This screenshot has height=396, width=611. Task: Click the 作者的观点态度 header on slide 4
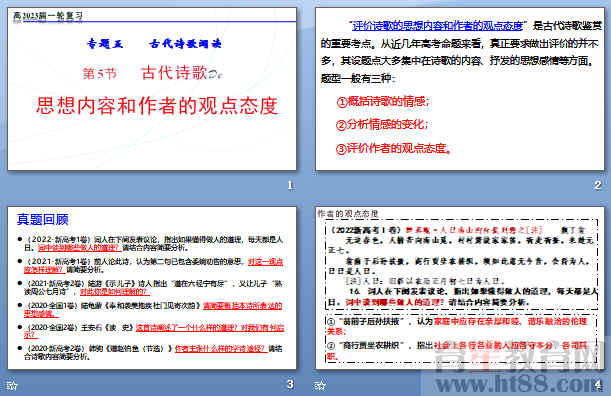348,214
